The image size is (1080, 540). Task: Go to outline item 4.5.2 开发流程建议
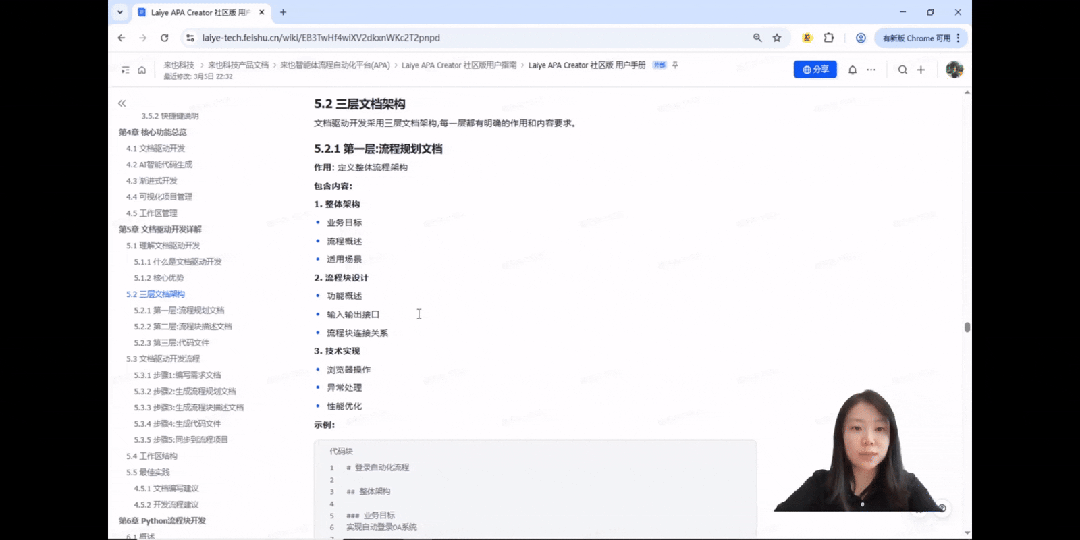point(166,504)
